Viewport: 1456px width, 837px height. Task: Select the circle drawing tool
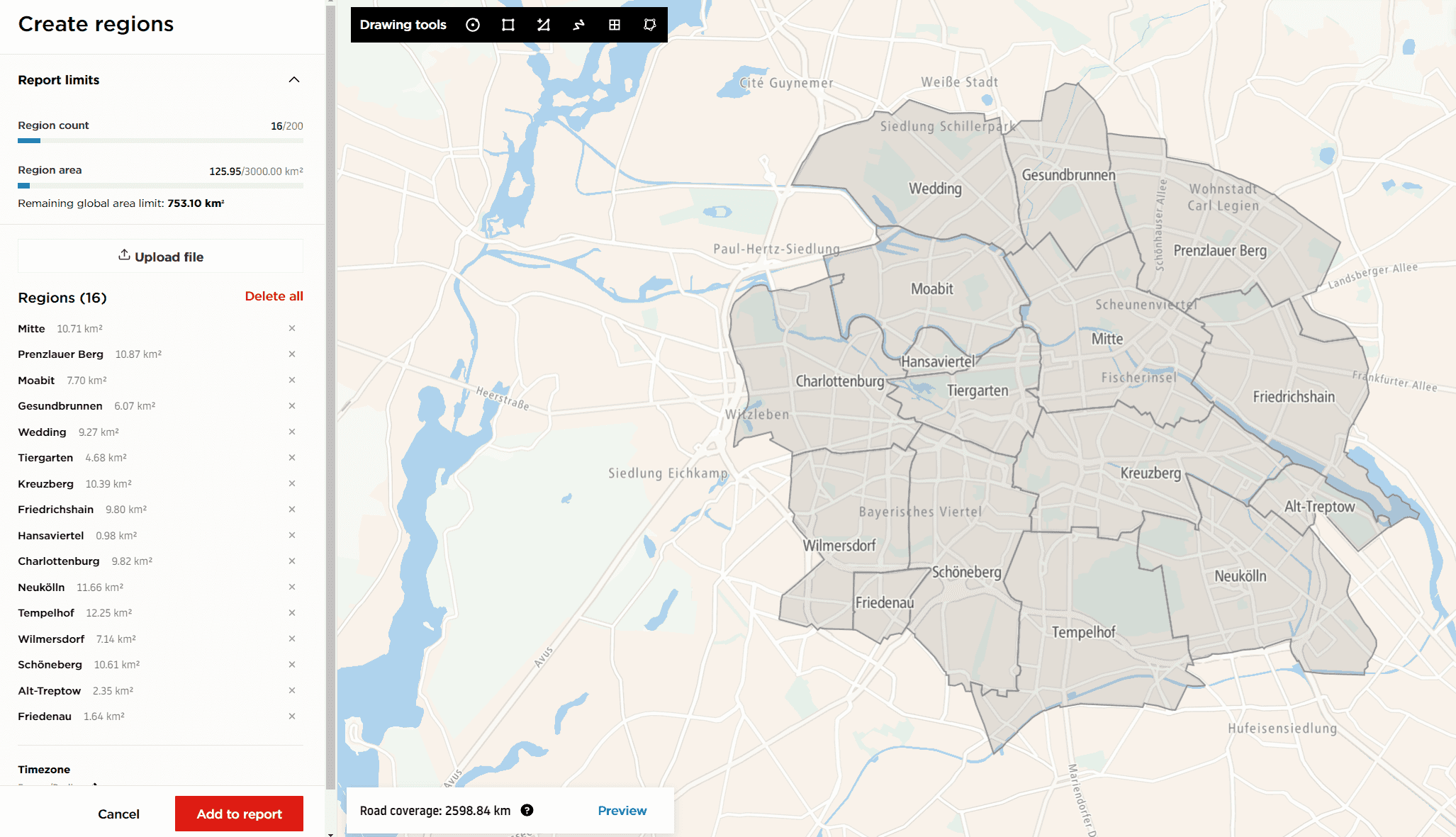point(473,25)
